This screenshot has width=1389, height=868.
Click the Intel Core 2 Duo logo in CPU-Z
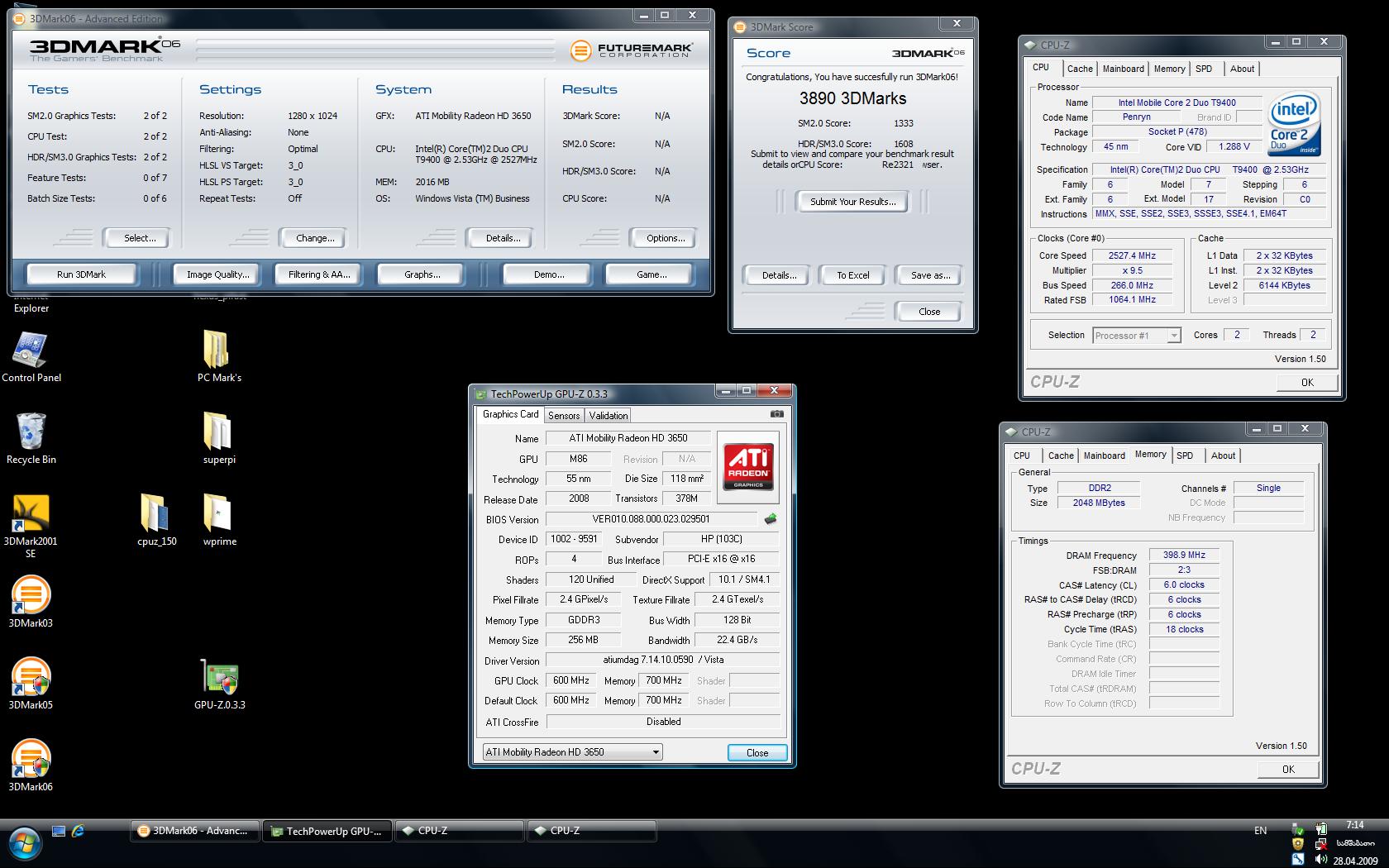(1294, 125)
